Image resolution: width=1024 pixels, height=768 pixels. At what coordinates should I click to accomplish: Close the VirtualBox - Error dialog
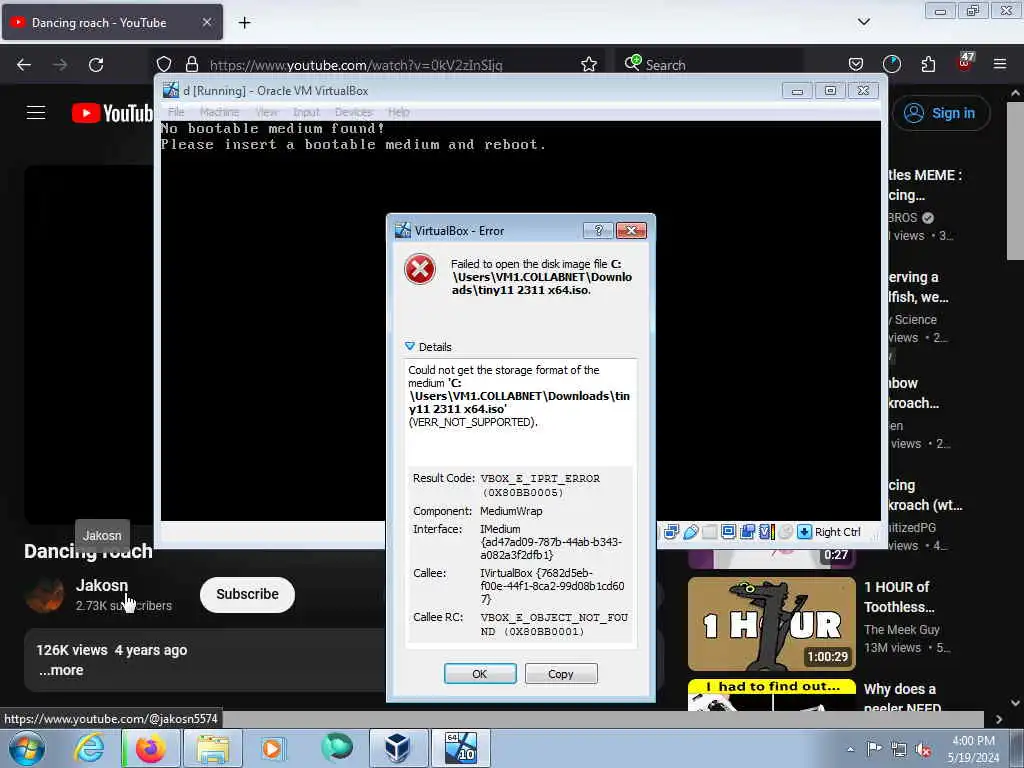[631, 231]
